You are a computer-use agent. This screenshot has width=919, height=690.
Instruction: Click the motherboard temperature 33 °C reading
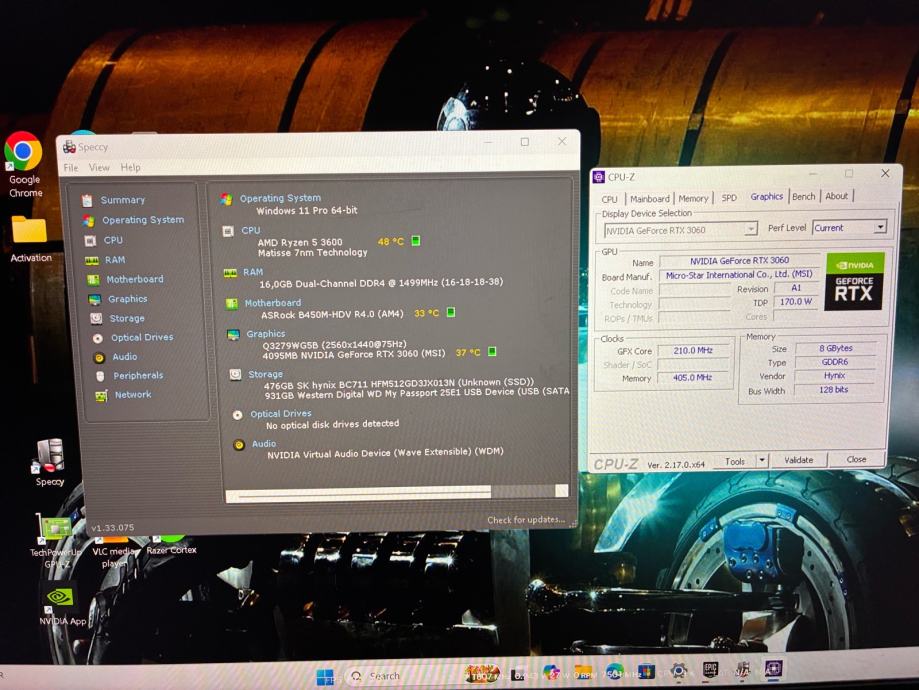(x=426, y=313)
